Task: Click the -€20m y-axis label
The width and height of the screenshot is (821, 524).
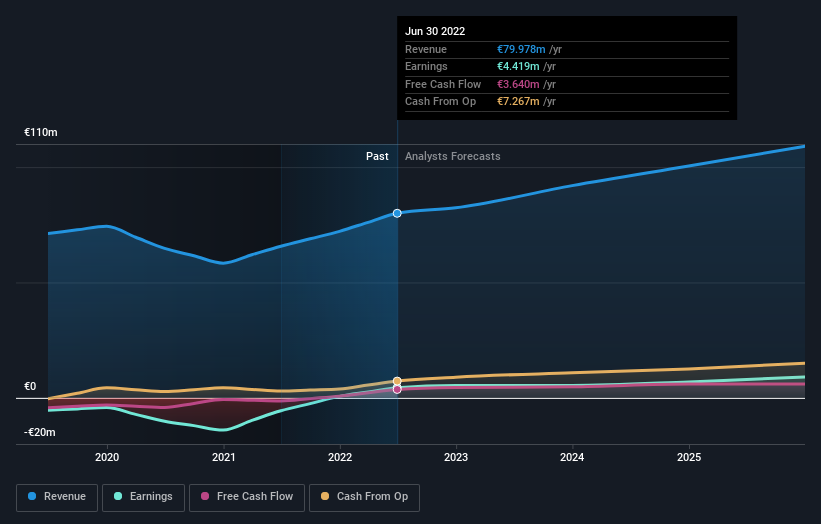Action: tap(40, 432)
